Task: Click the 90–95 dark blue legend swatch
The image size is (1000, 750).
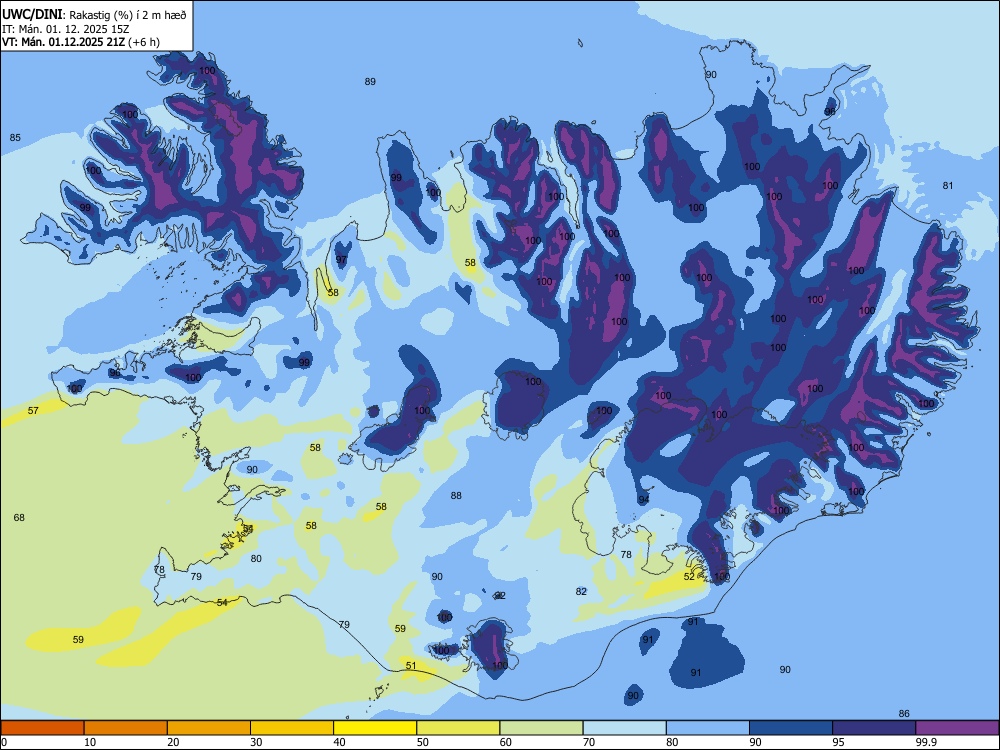Action: [791, 728]
